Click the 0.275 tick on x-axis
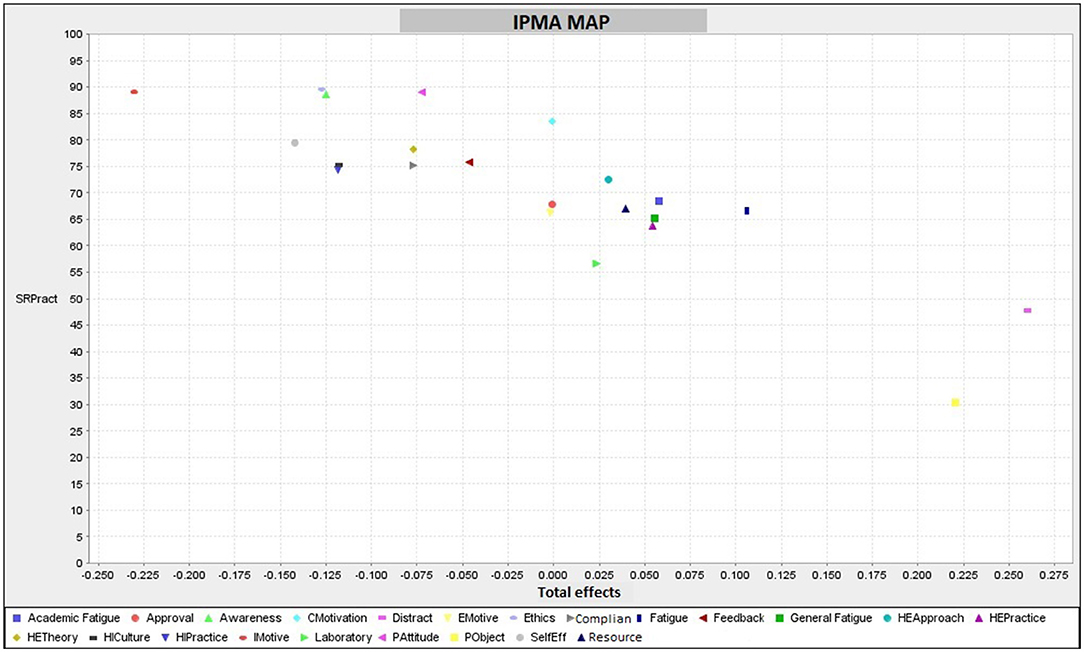This screenshot has width=1084, height=652. [x=1054, y=575]
